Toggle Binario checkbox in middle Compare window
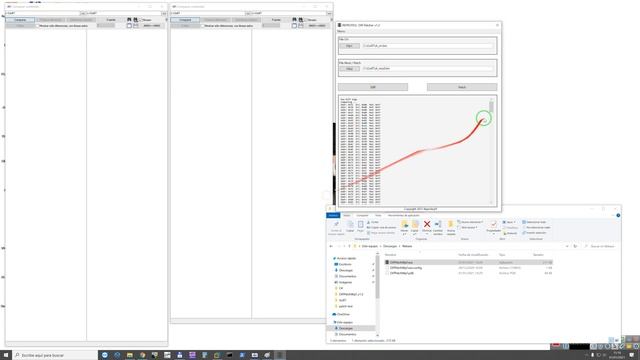 (x=305, y=20)
